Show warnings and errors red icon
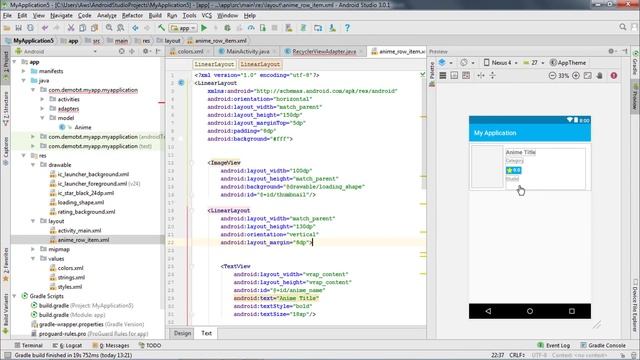 pos(614,76)
